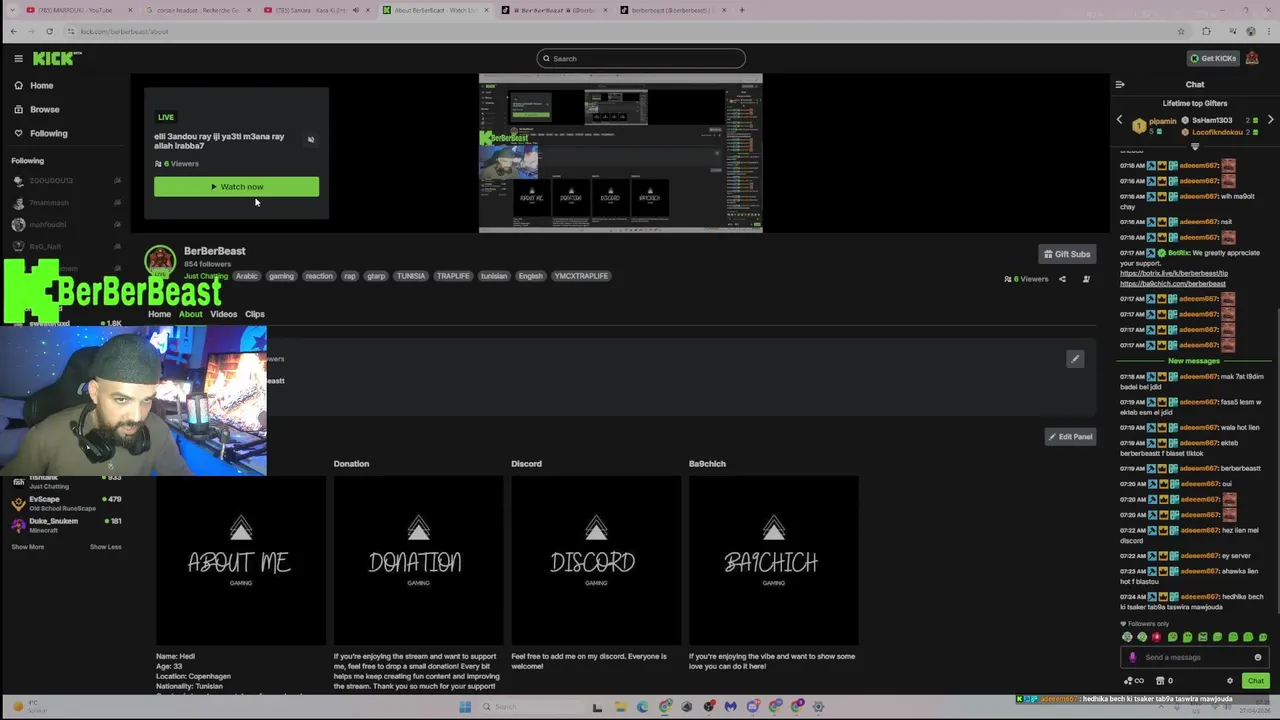Click the Send a message field
Viewport: 1280px width, 720px height.
point(1195,657)
